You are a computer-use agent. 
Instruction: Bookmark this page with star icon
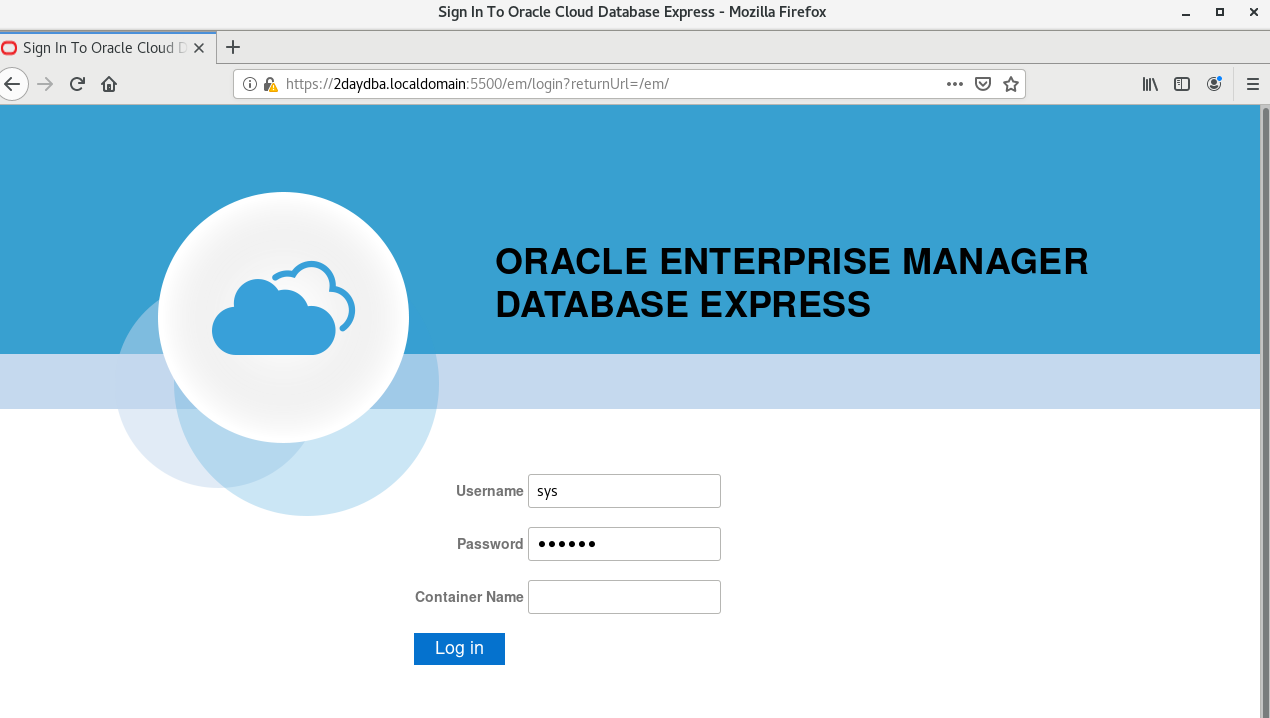pyautogui.click(x=1011, y=84)
